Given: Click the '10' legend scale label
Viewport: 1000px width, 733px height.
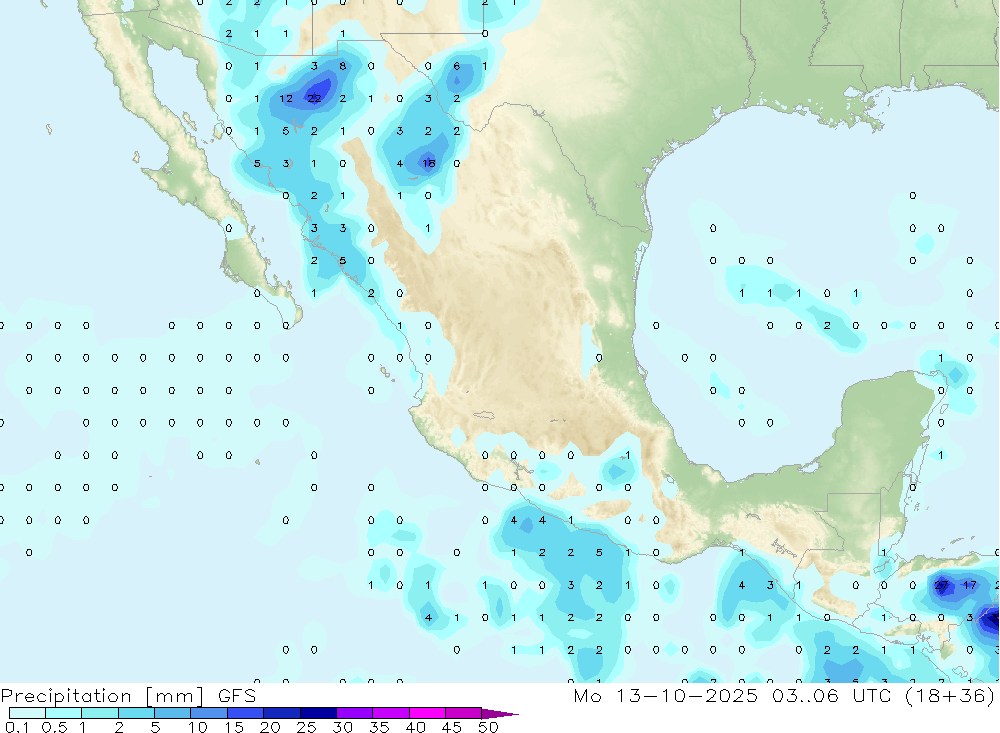Looking at the screenshot, I should [x=197, y=727].
